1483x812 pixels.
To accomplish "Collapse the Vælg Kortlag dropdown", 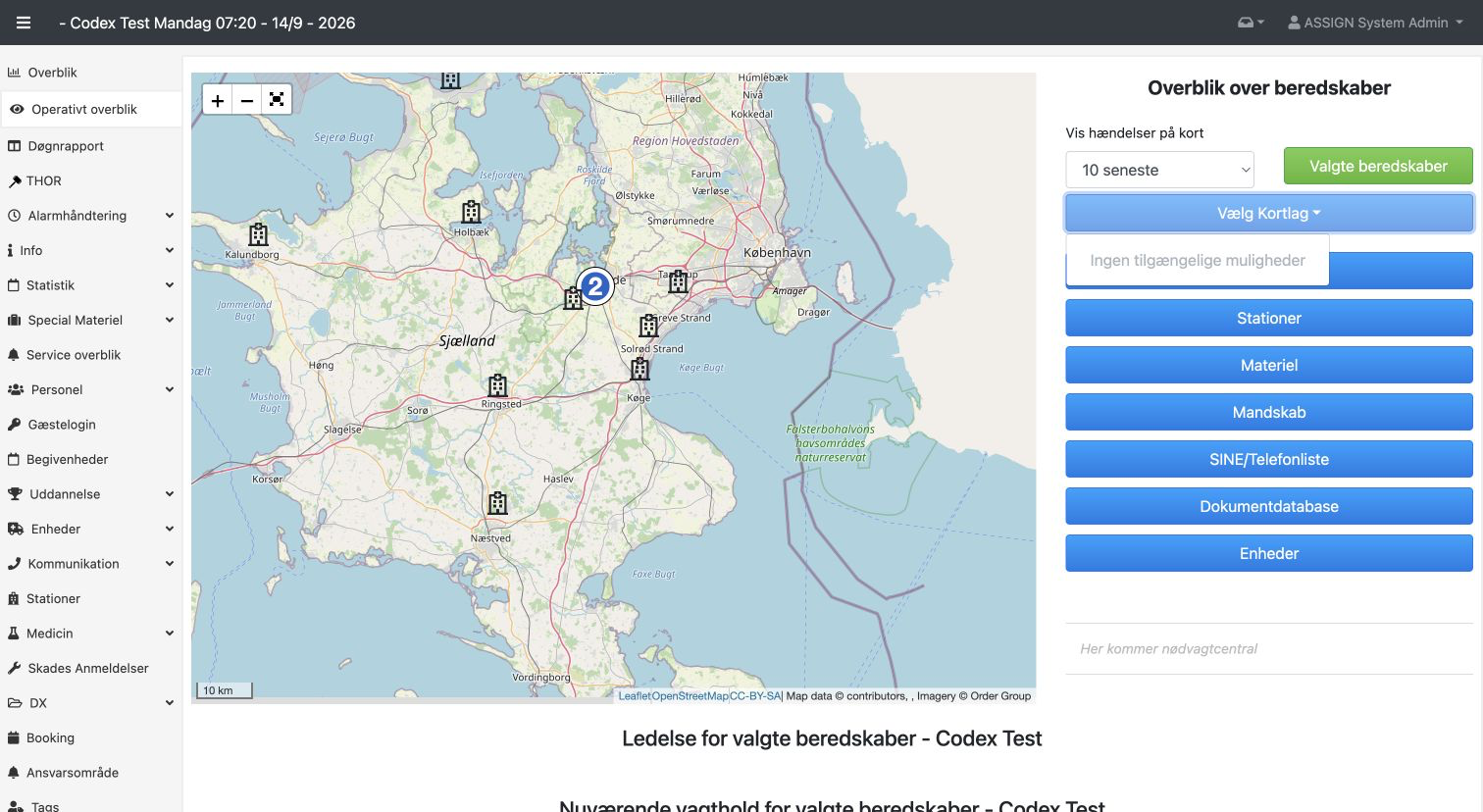I will pos(1269,213).
